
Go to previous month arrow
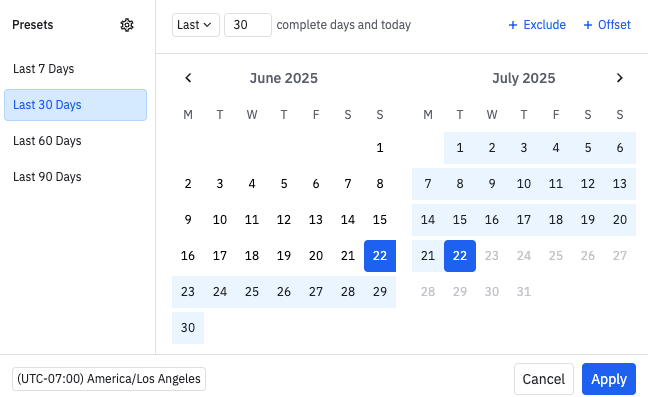(x=188, y=78)
